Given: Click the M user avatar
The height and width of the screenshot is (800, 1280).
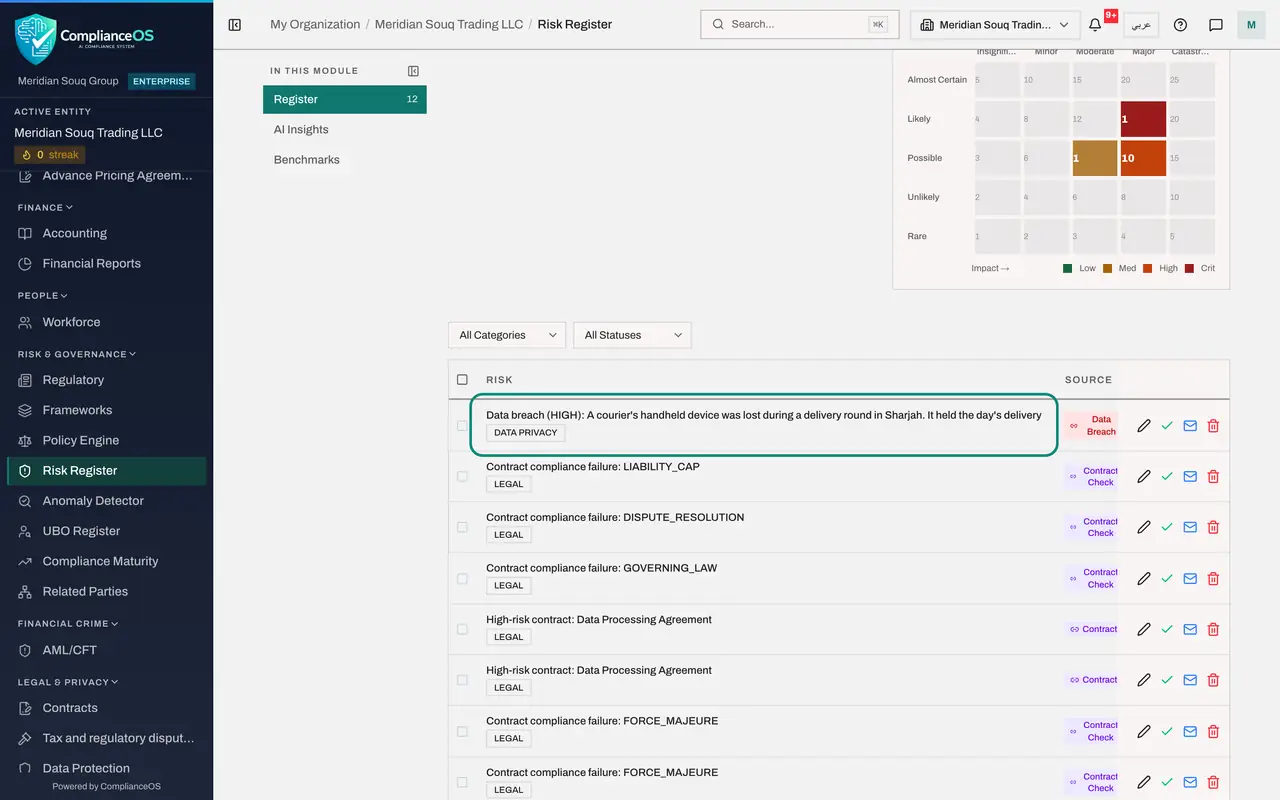Looking at the screenshot, I should [1251, 24].
